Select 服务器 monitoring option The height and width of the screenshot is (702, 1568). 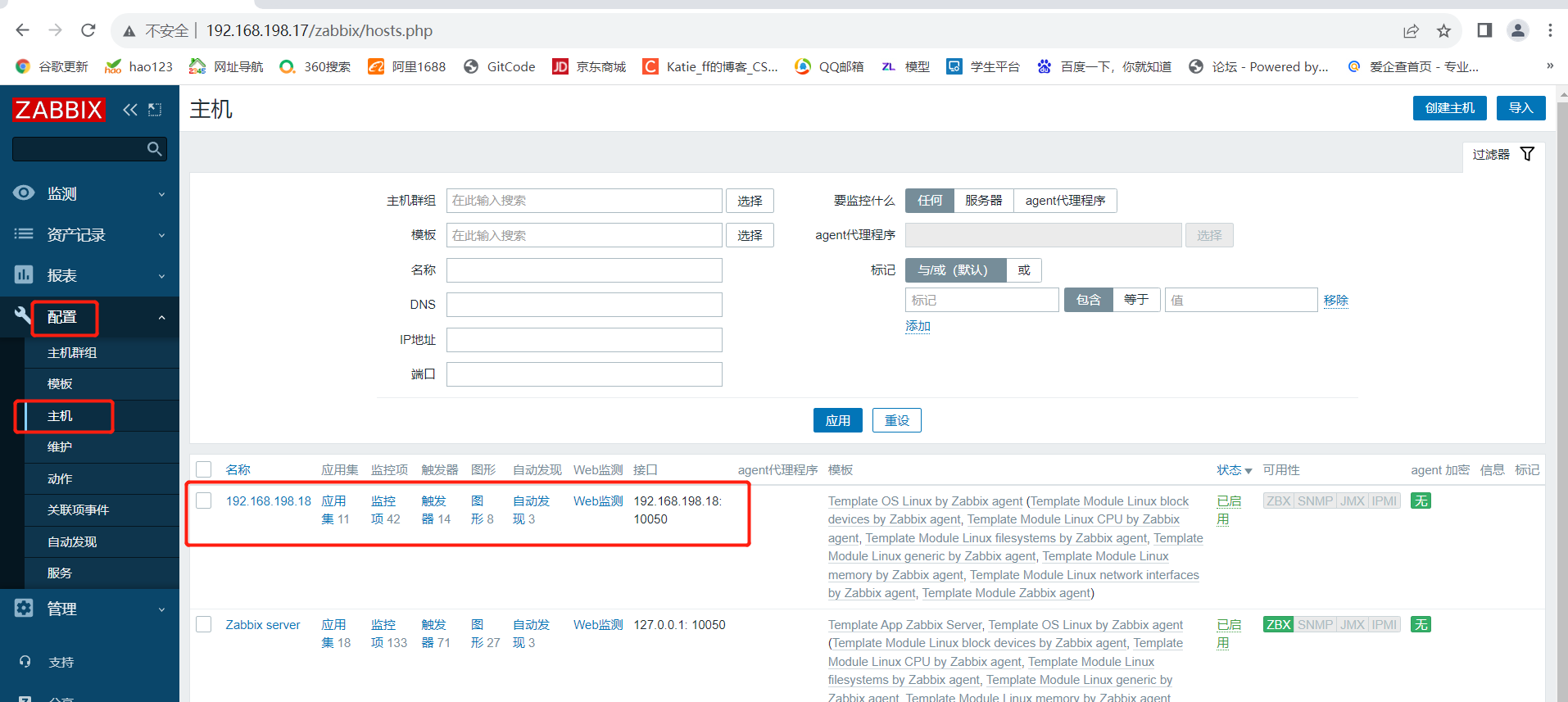pyautogui.click(x=983, y=201)
